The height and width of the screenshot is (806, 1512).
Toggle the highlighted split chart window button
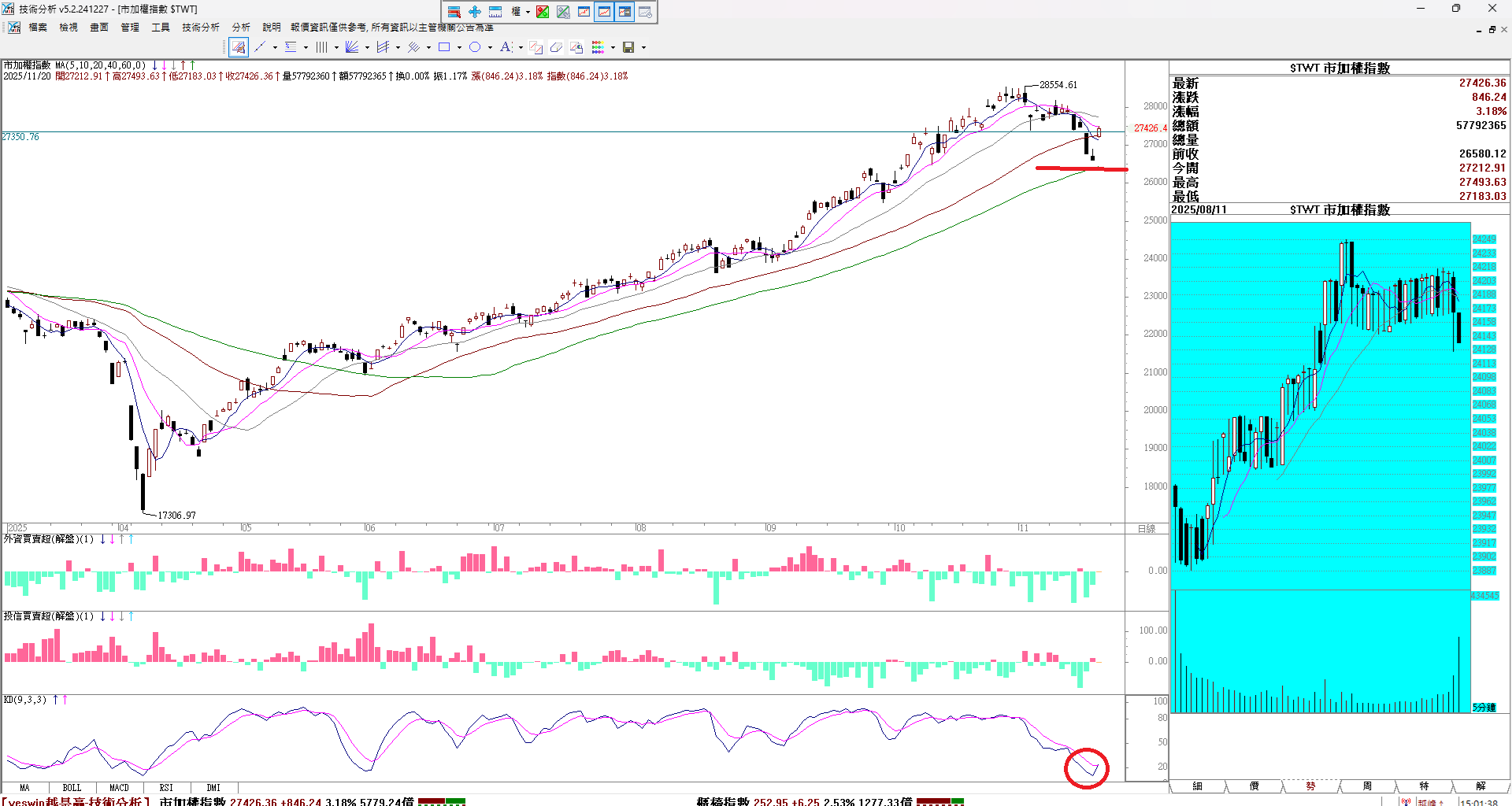coord(624,12)
